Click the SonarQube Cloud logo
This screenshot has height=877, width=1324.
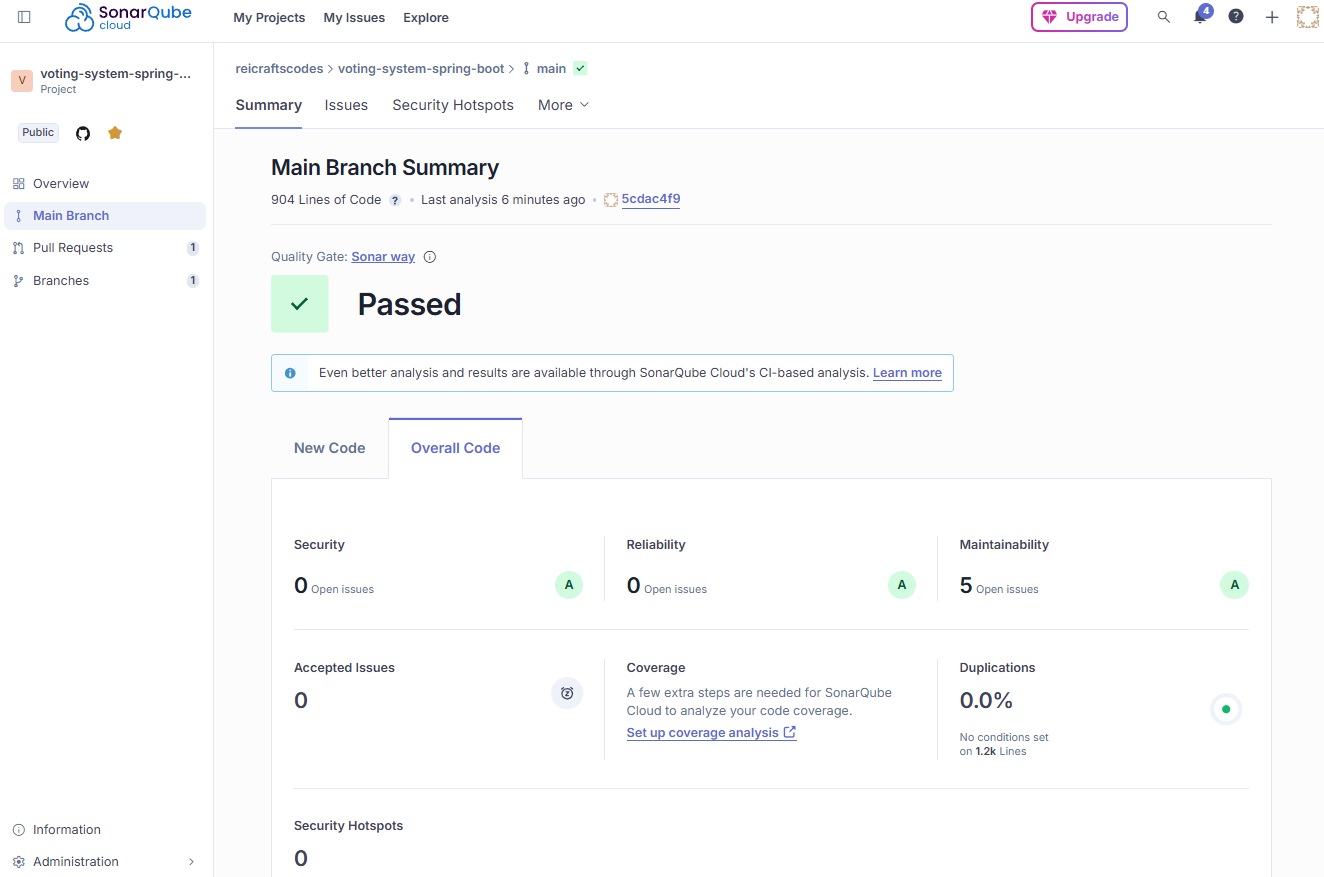pos(127,17)
